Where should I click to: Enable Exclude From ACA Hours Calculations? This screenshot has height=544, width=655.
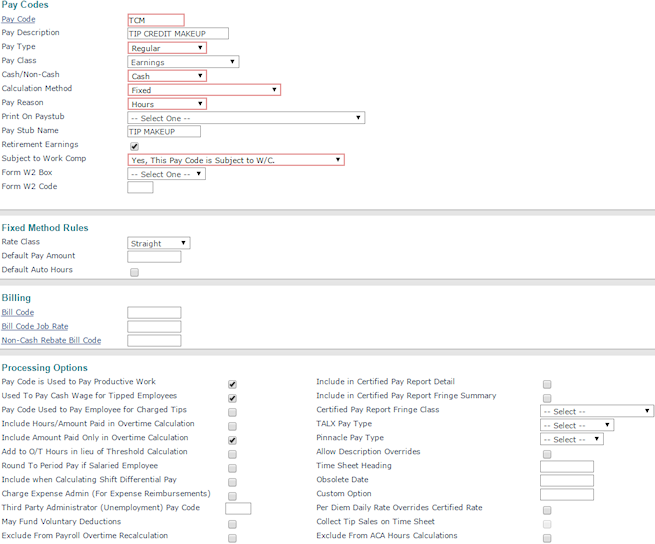point(547,538)
